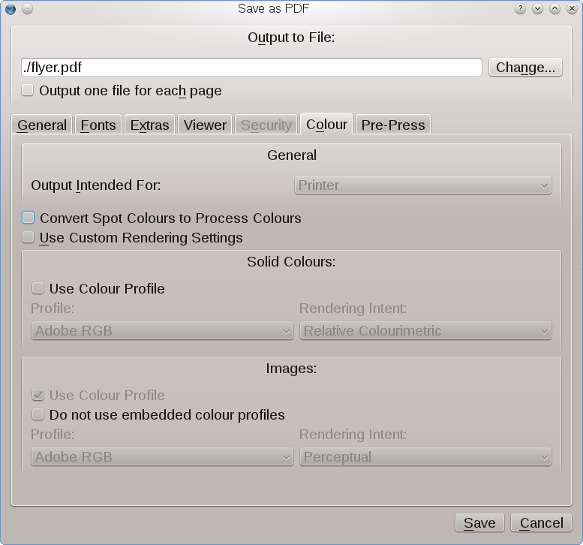Click the help question mark title button

click(520, 9)
